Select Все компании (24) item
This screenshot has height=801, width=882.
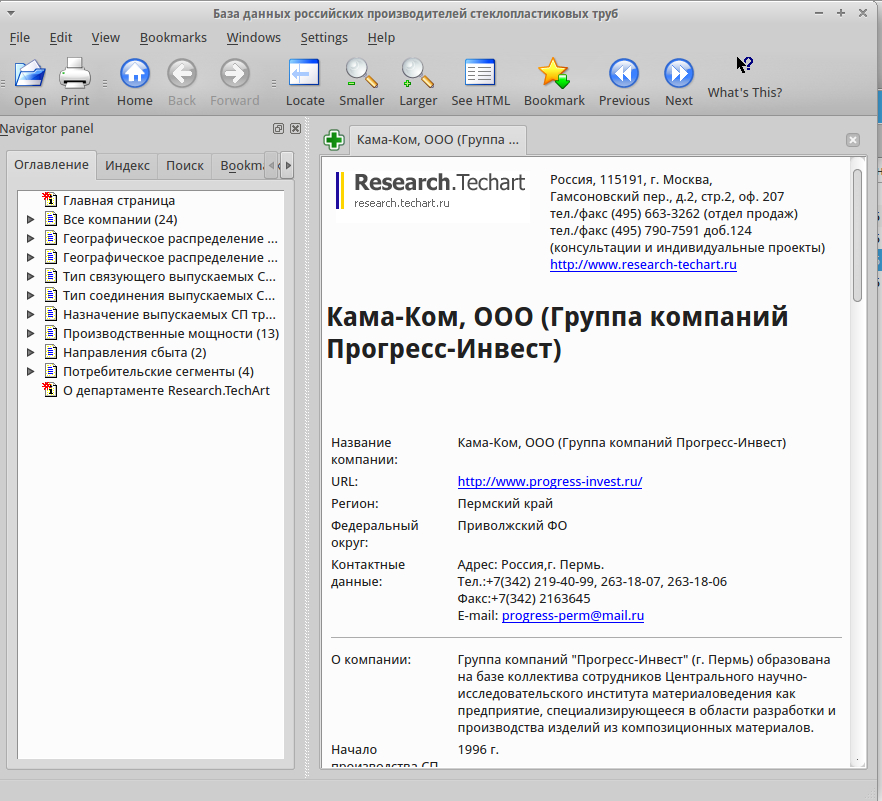[x=120, y=219]
